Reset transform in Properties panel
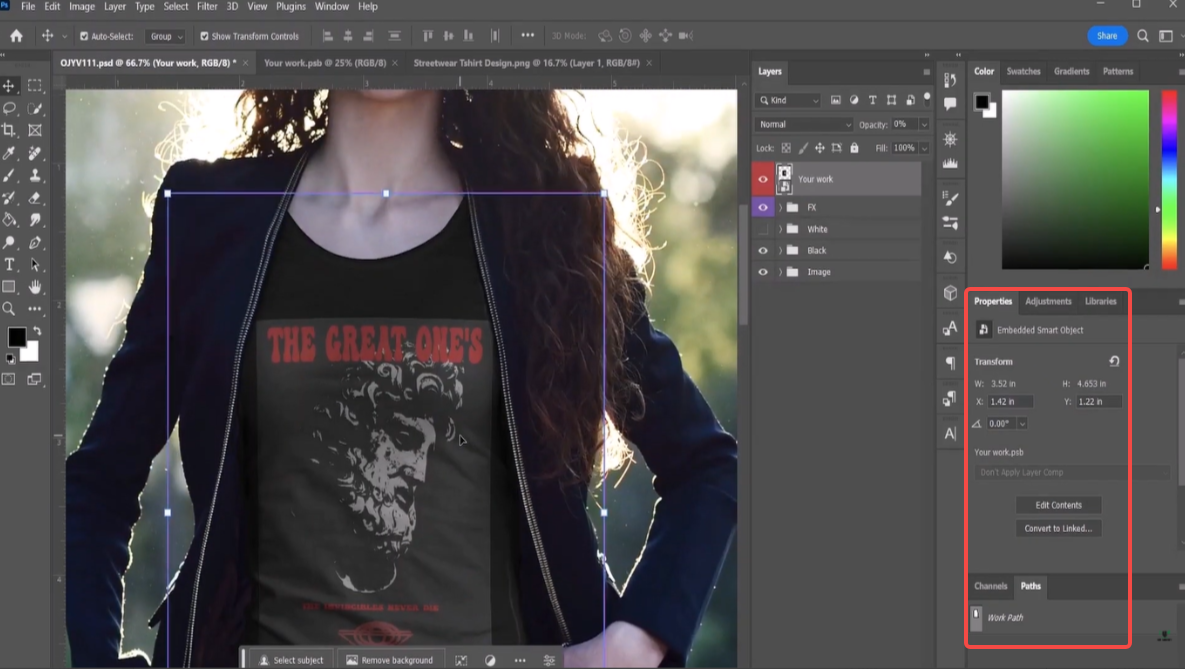This screenshot has width=1185, height=669. tap(1114, 361)
